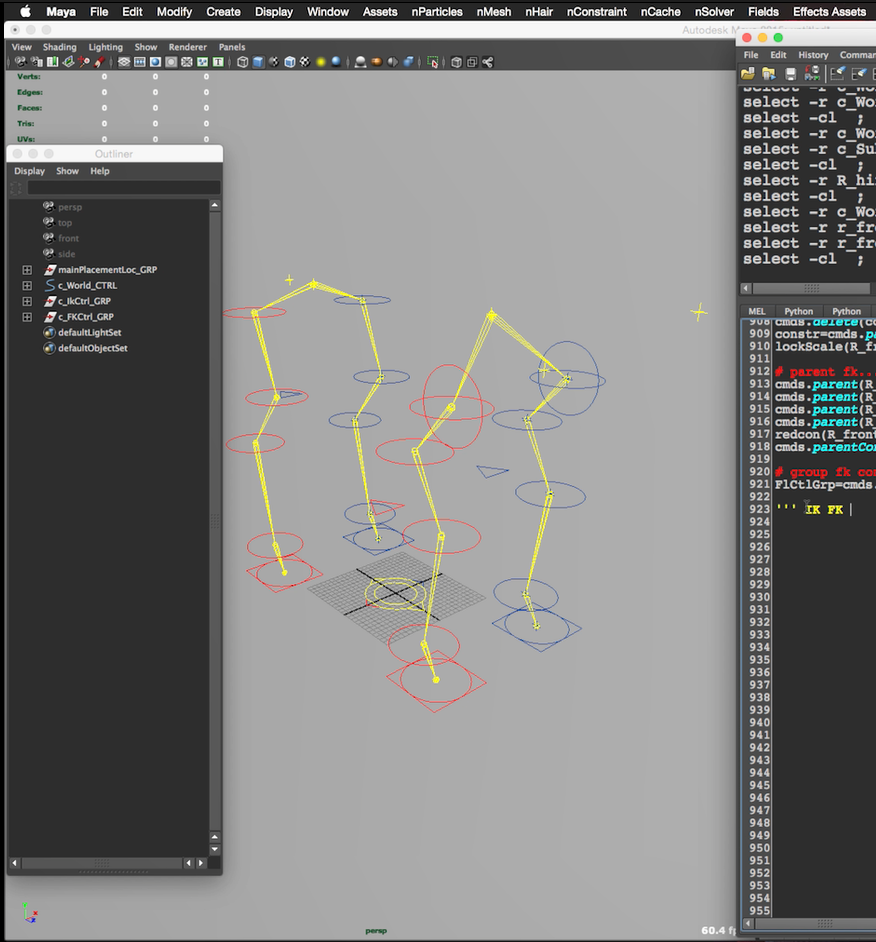876x942 pixels.
Task: Enable Wireframe on Shaded icon
Action: pyautogui.click(x=290, y=62)
